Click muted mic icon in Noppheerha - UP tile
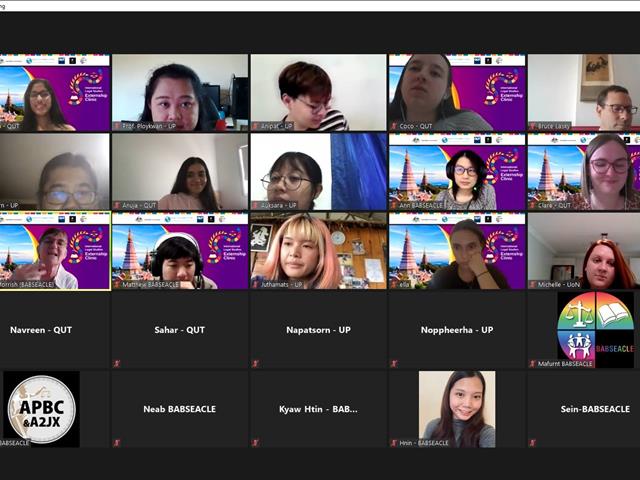This screenshot has width=640, height=480. tap(394, 363)
